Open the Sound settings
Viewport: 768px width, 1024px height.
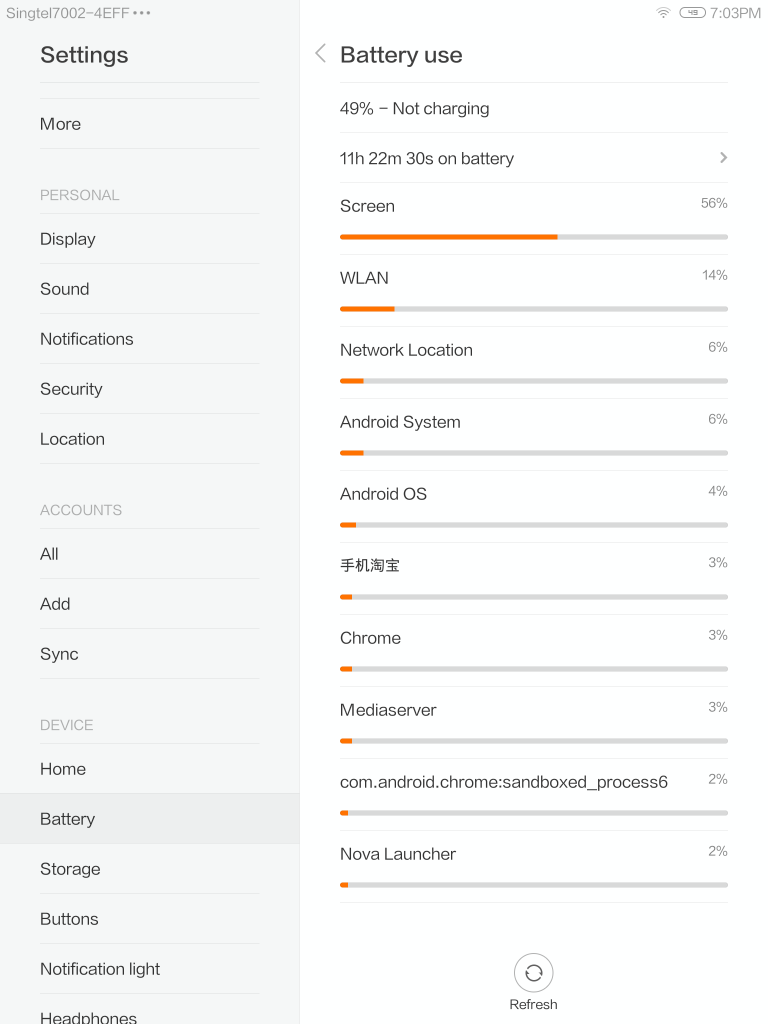click(x=64, y=288)
